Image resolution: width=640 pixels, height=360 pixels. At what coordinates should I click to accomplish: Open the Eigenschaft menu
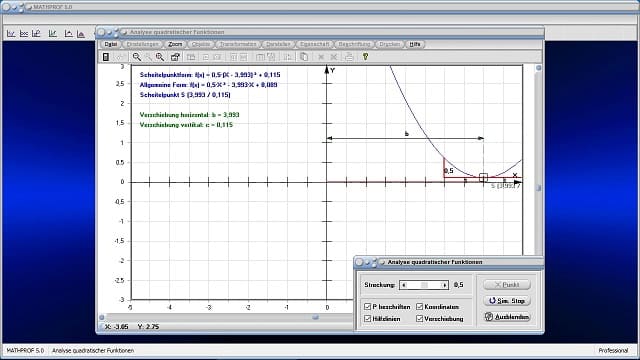tap(314, 44)
